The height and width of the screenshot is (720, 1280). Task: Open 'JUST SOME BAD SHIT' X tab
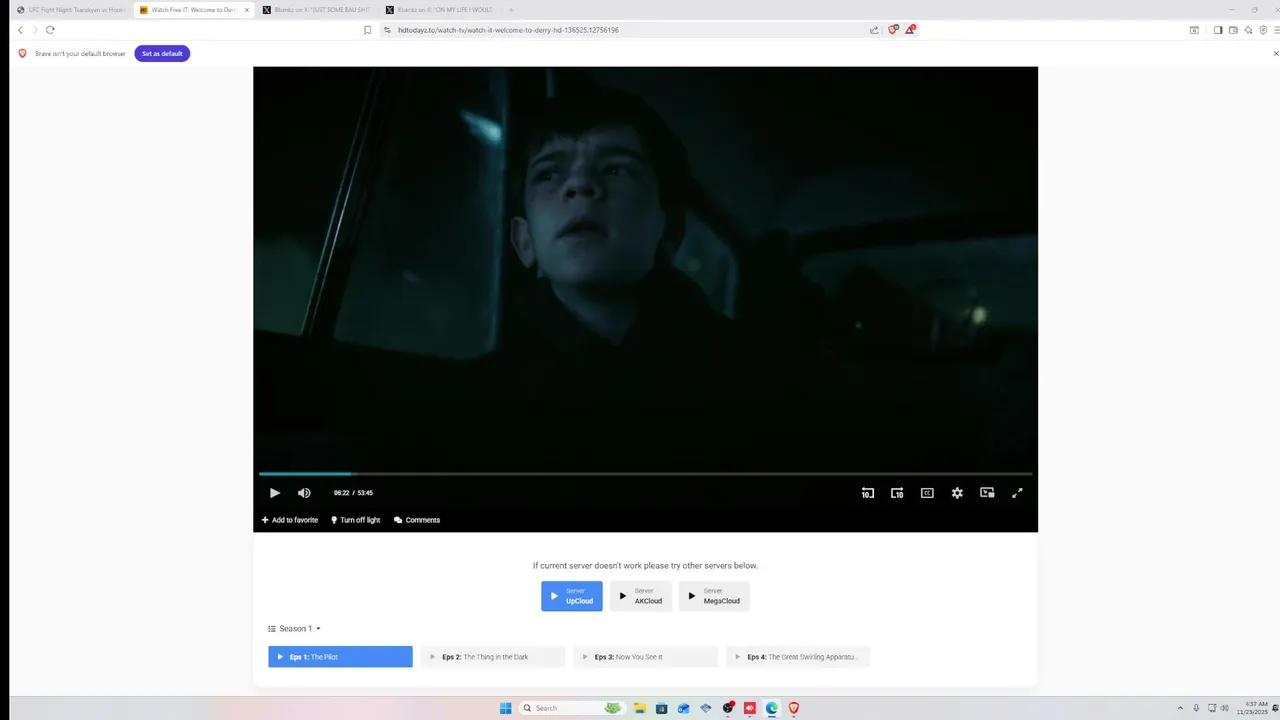(316, 10)
